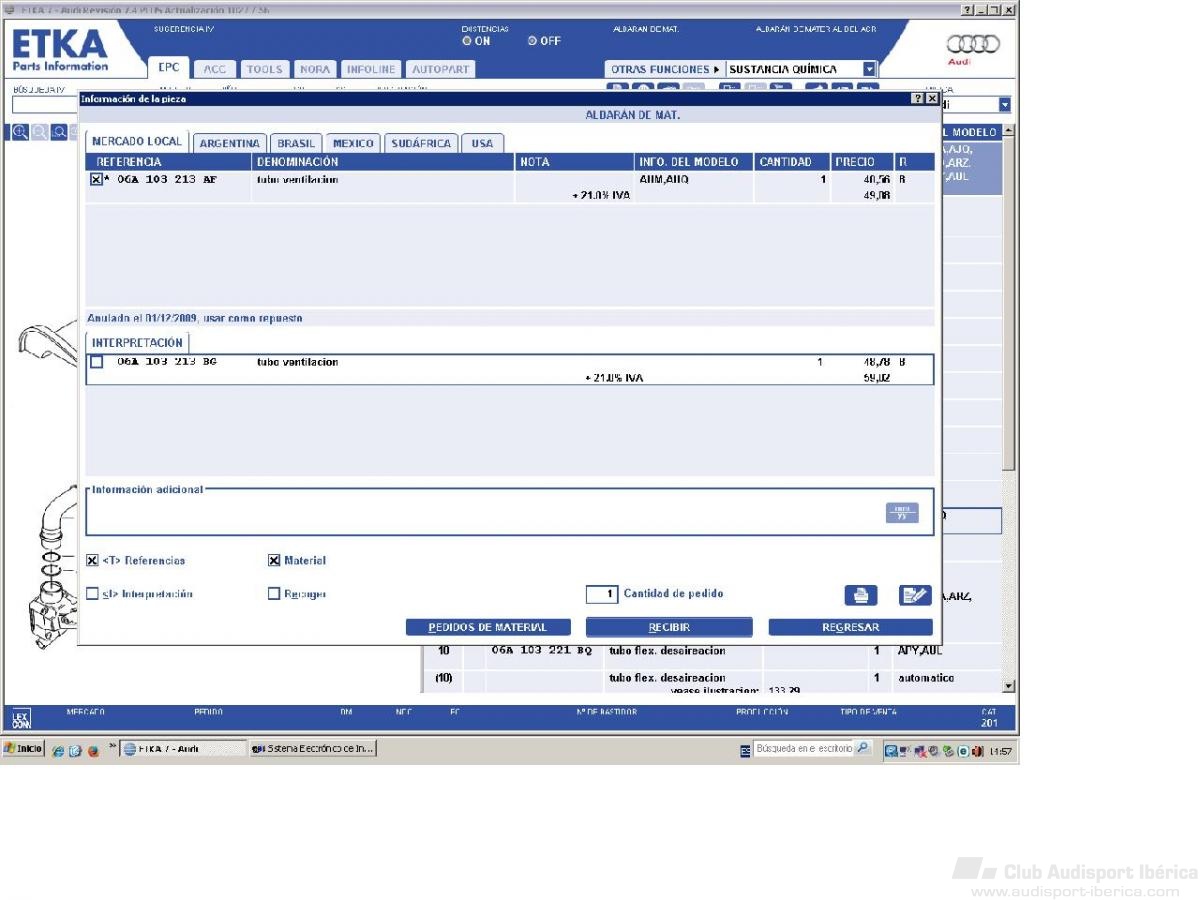
Task: Check the 06A 103 213 BG interpretation checkbox
Action: coord(96,362)
